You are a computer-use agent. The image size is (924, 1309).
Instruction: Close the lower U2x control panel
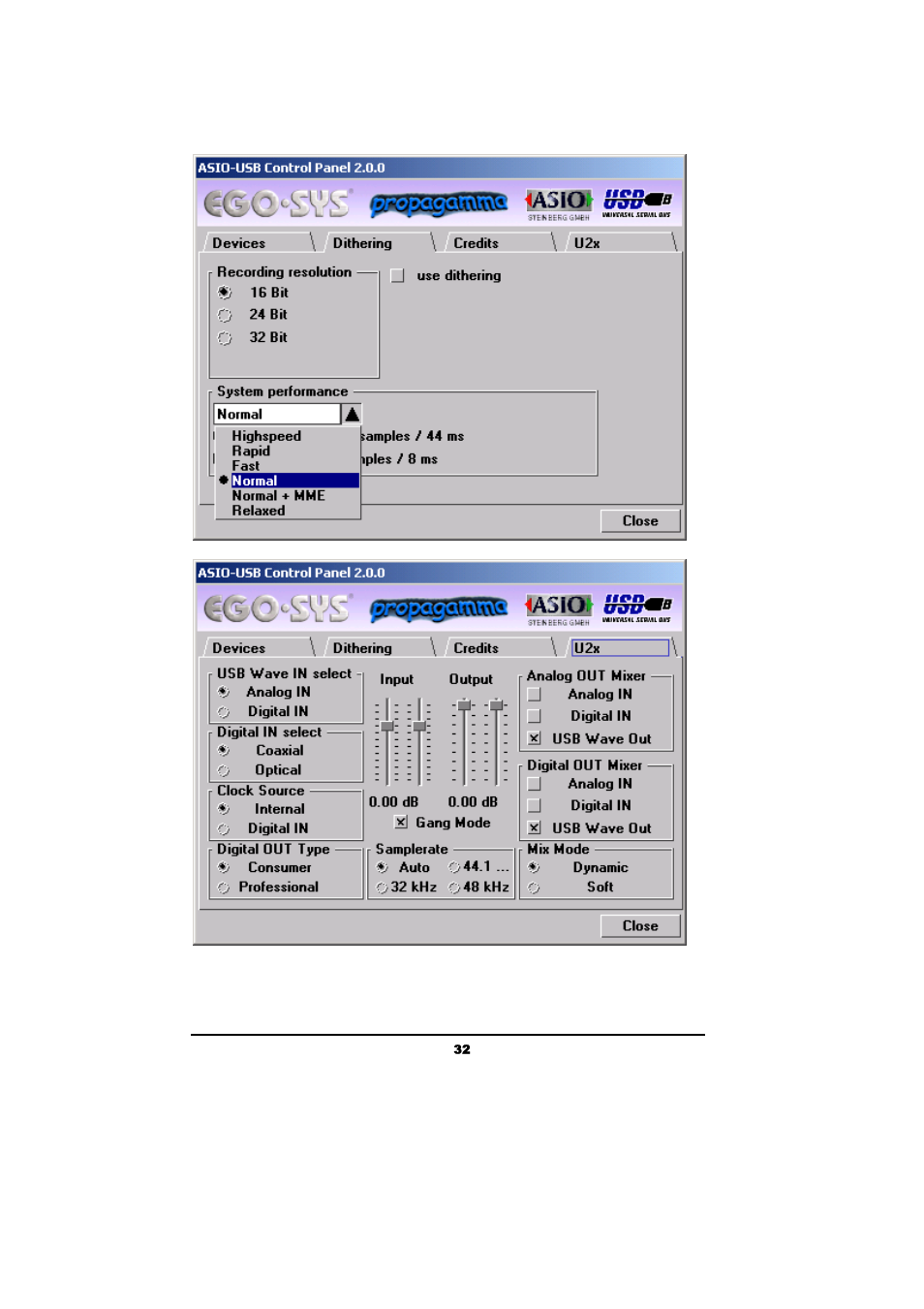[x=640, y=926]
